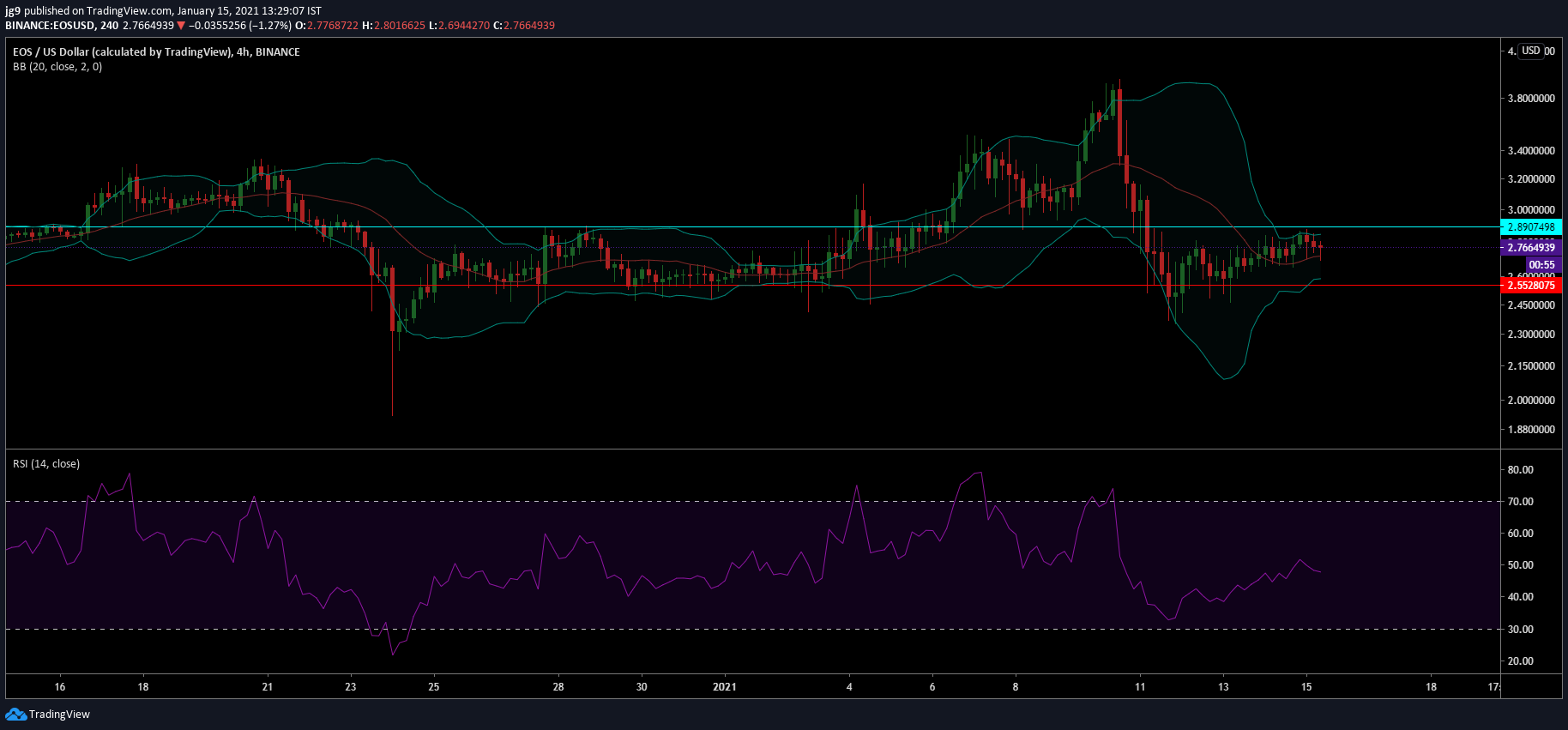Click the 3.2000000 price axis label
The width and height of the screenshot is (1568, 730).
(x=1531, y=179)
